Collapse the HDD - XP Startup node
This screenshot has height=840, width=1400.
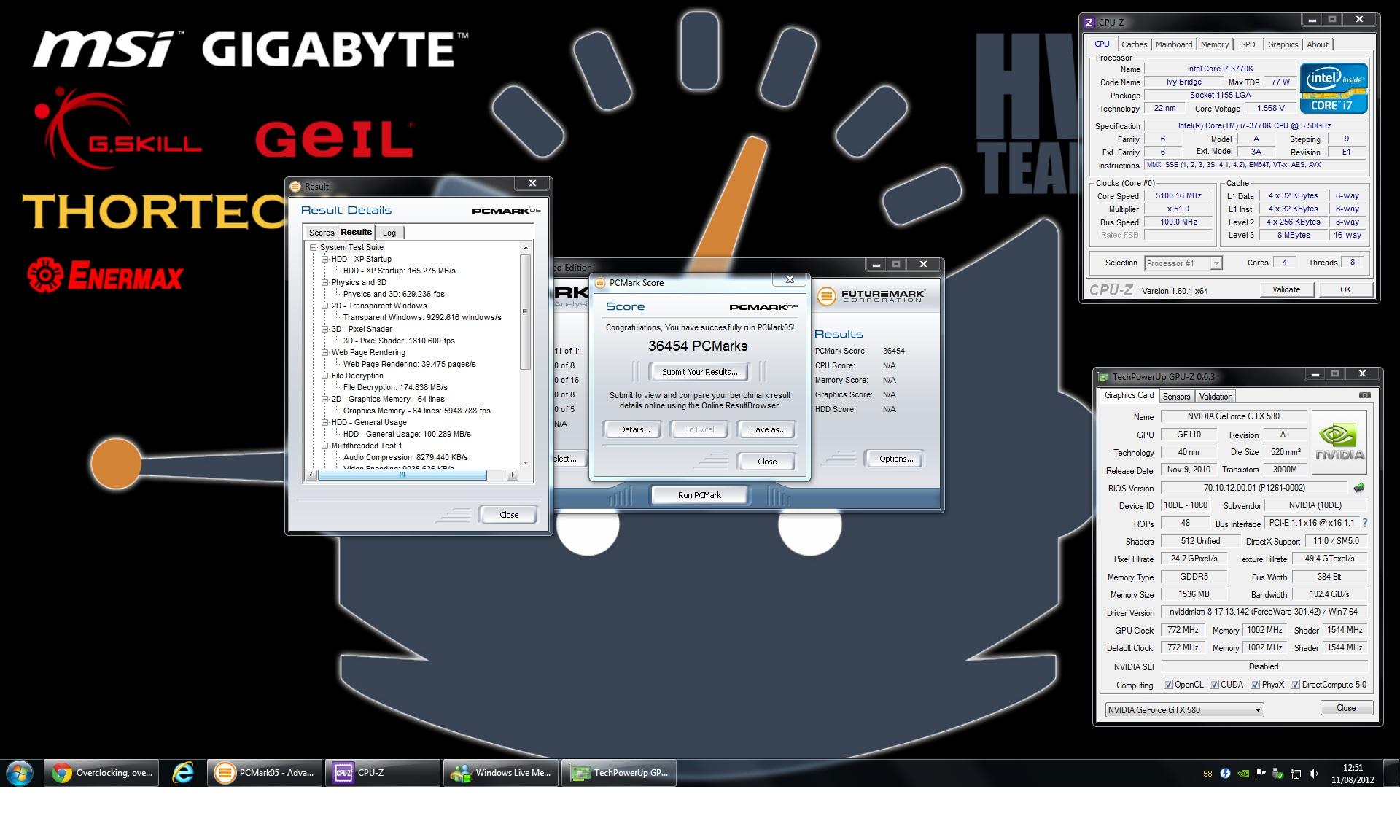click(x=325, y=259)
